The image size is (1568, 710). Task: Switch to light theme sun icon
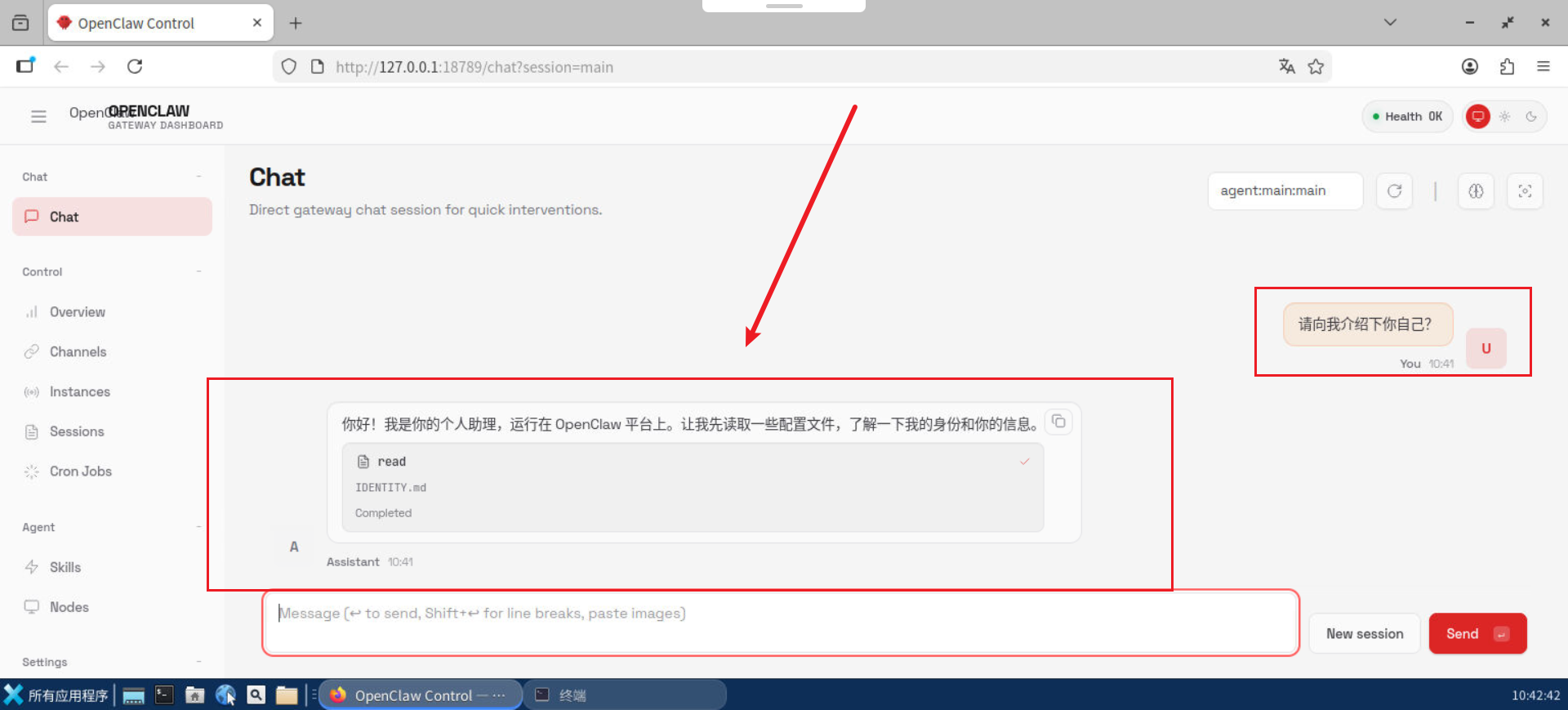coord(1504,117)
